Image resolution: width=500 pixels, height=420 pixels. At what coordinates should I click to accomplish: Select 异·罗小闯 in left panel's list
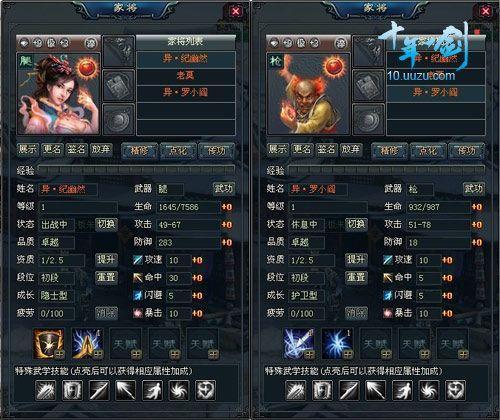pyautogui.click(x=186, y=92)
